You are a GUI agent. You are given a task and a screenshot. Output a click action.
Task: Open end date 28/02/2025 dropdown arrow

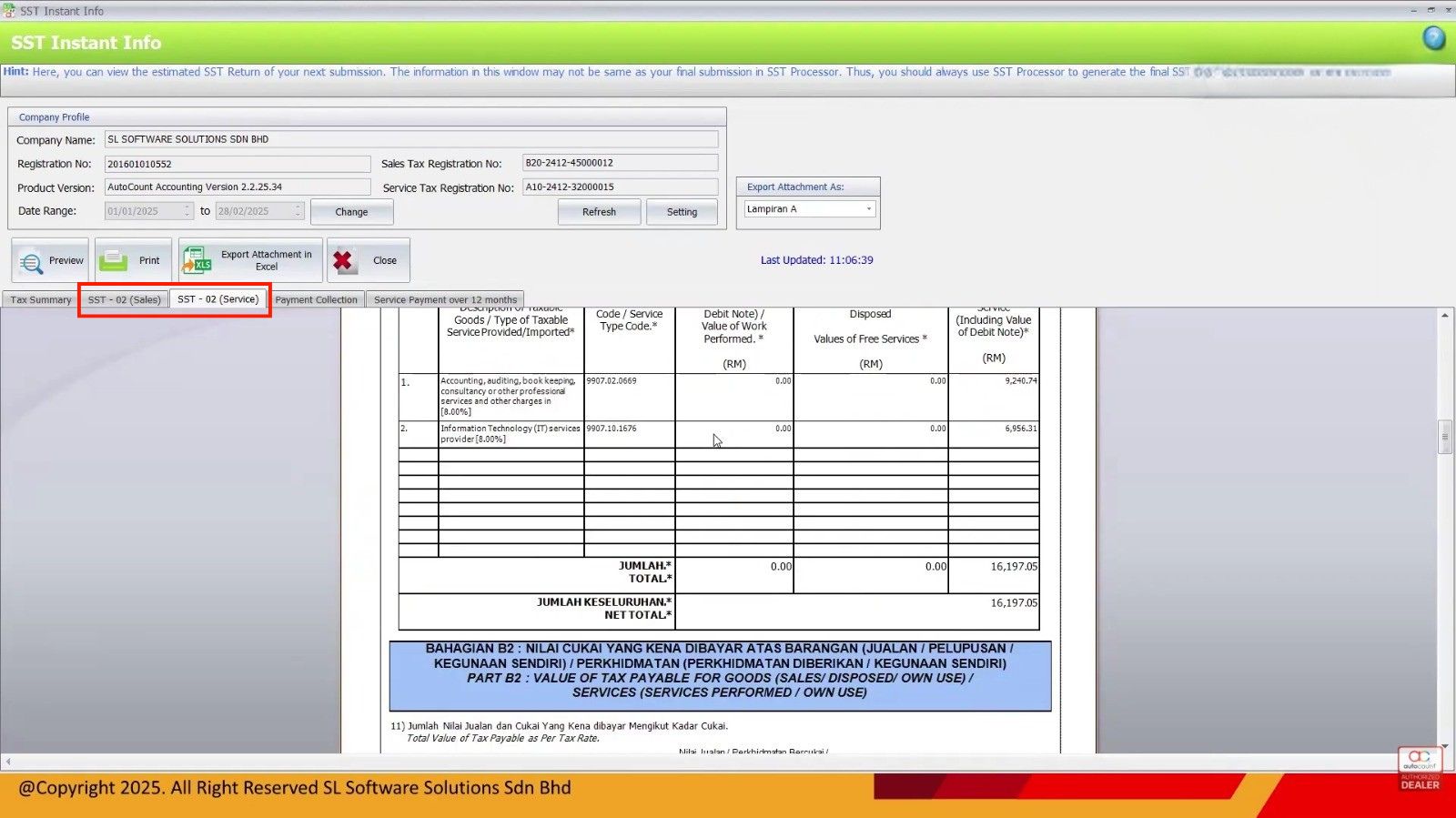coord(298,211)
